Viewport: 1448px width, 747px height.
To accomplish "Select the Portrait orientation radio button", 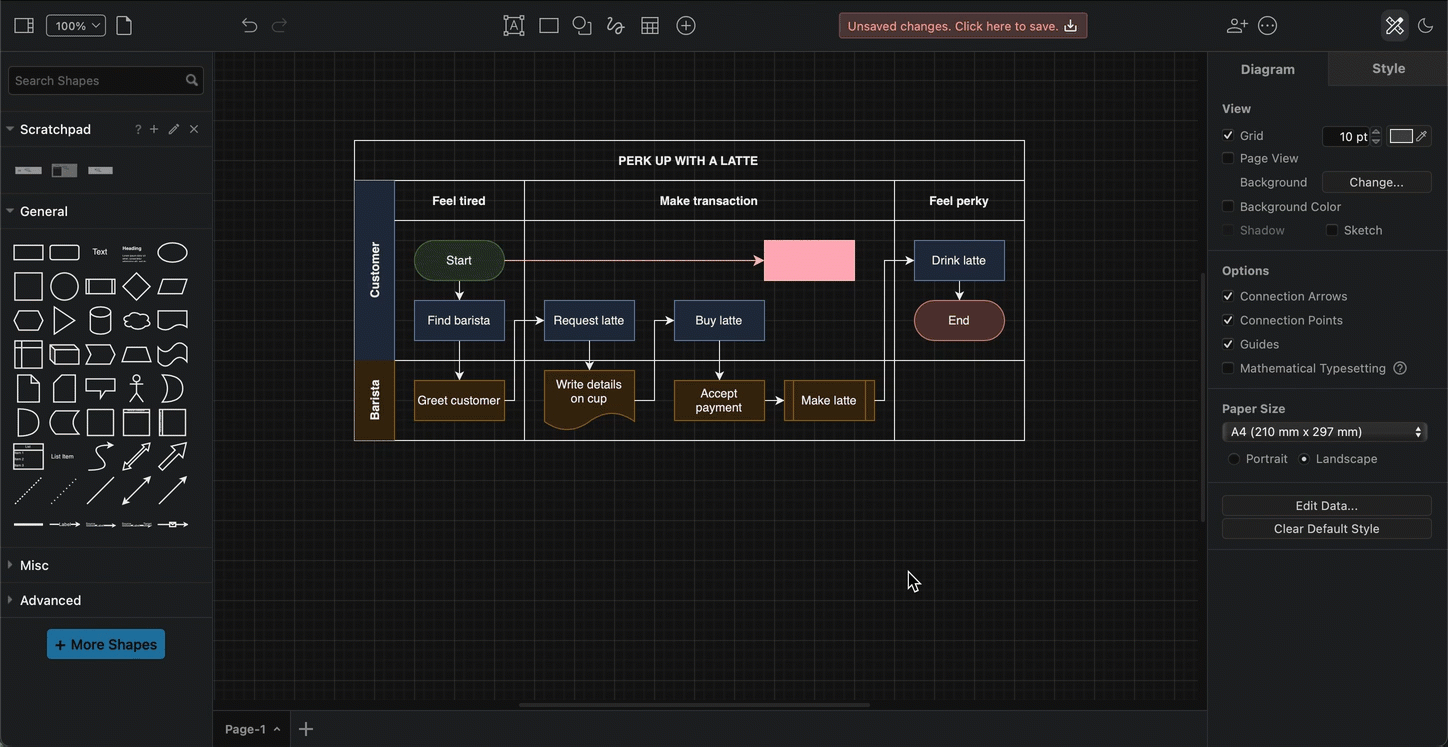I will pyautogui.click(x=1234, y=459).
